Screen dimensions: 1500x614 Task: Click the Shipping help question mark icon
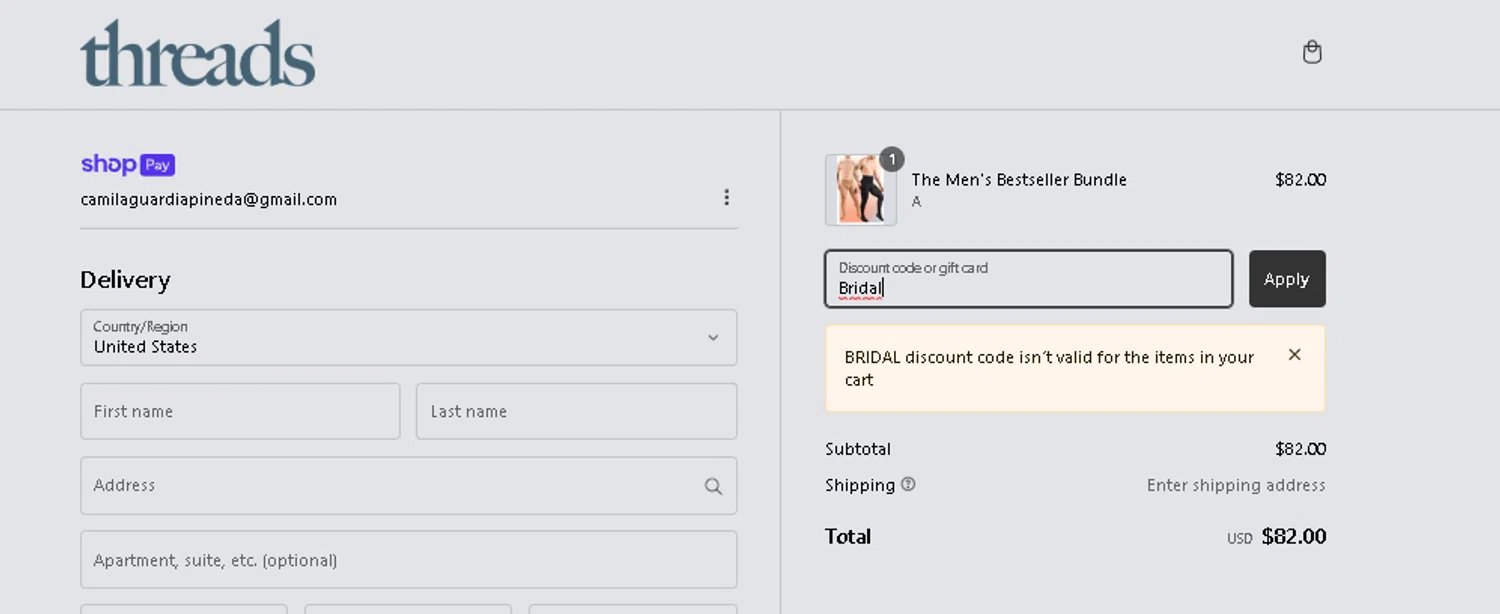tap(908, 484)
